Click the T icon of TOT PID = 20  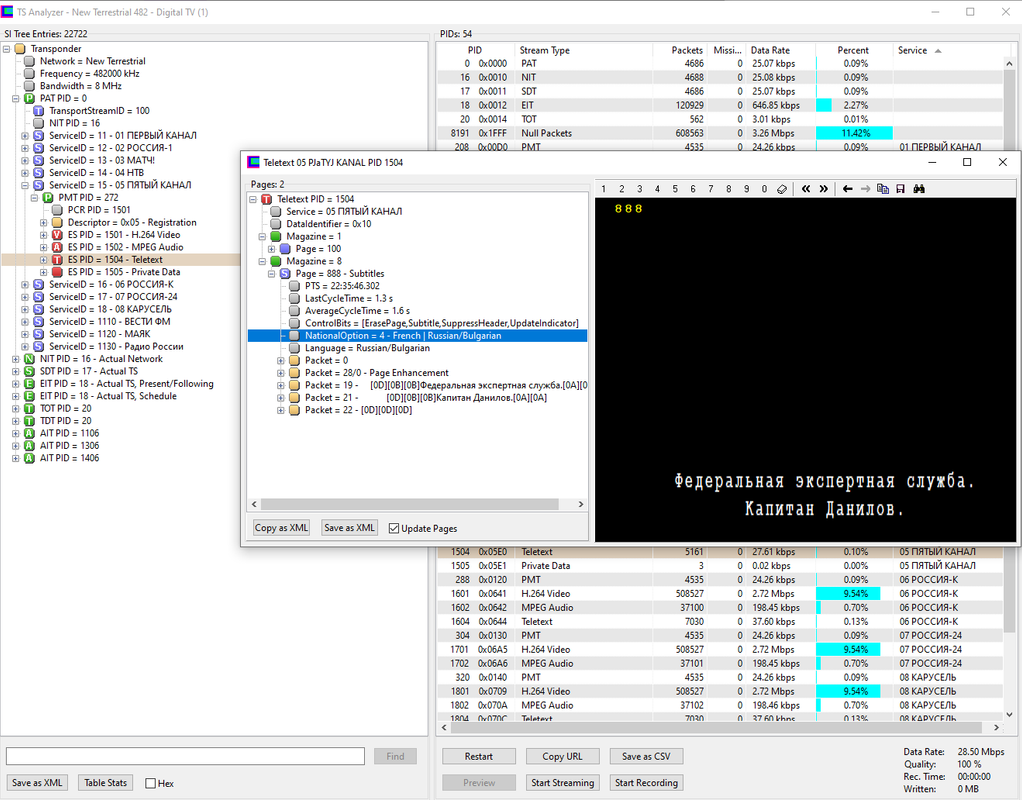click(29, 408)
